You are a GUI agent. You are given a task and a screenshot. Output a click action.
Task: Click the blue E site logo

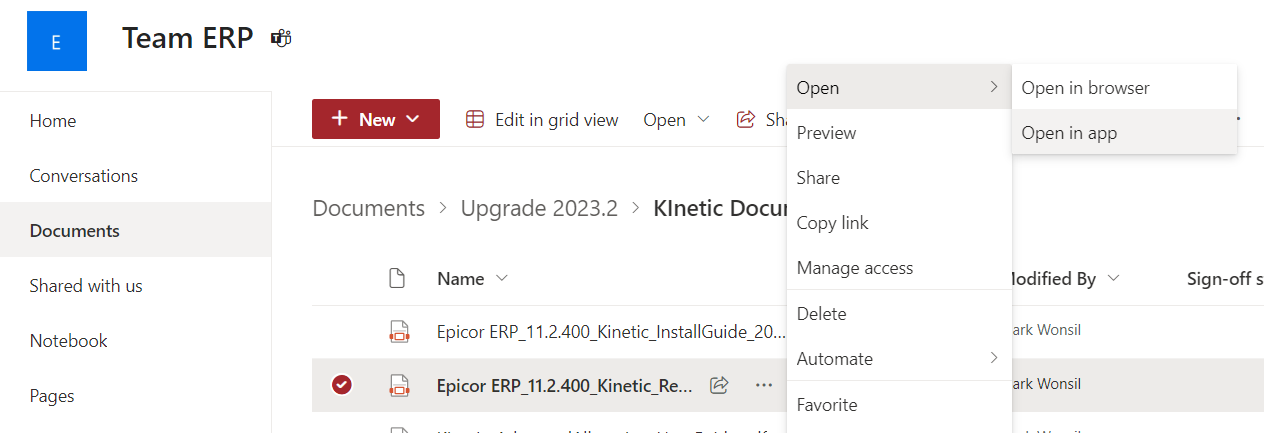[x=56, y=41]
